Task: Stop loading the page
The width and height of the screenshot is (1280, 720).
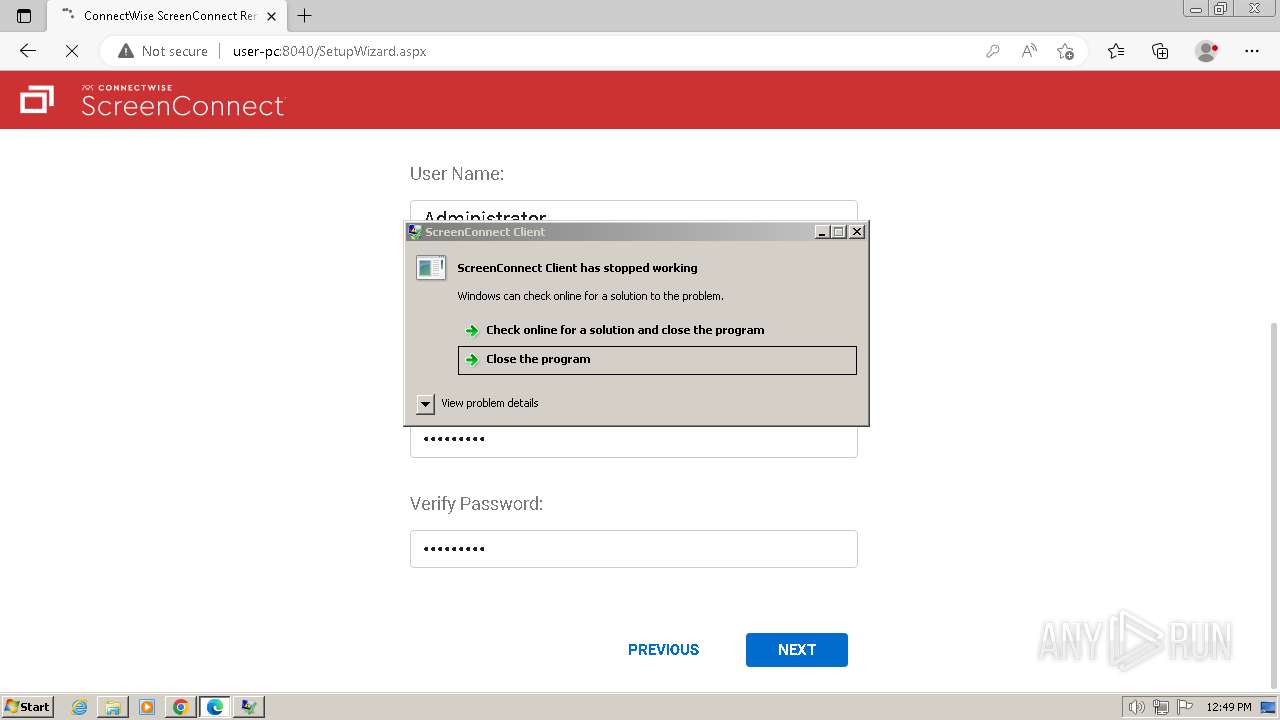Action: pos(72,51)
